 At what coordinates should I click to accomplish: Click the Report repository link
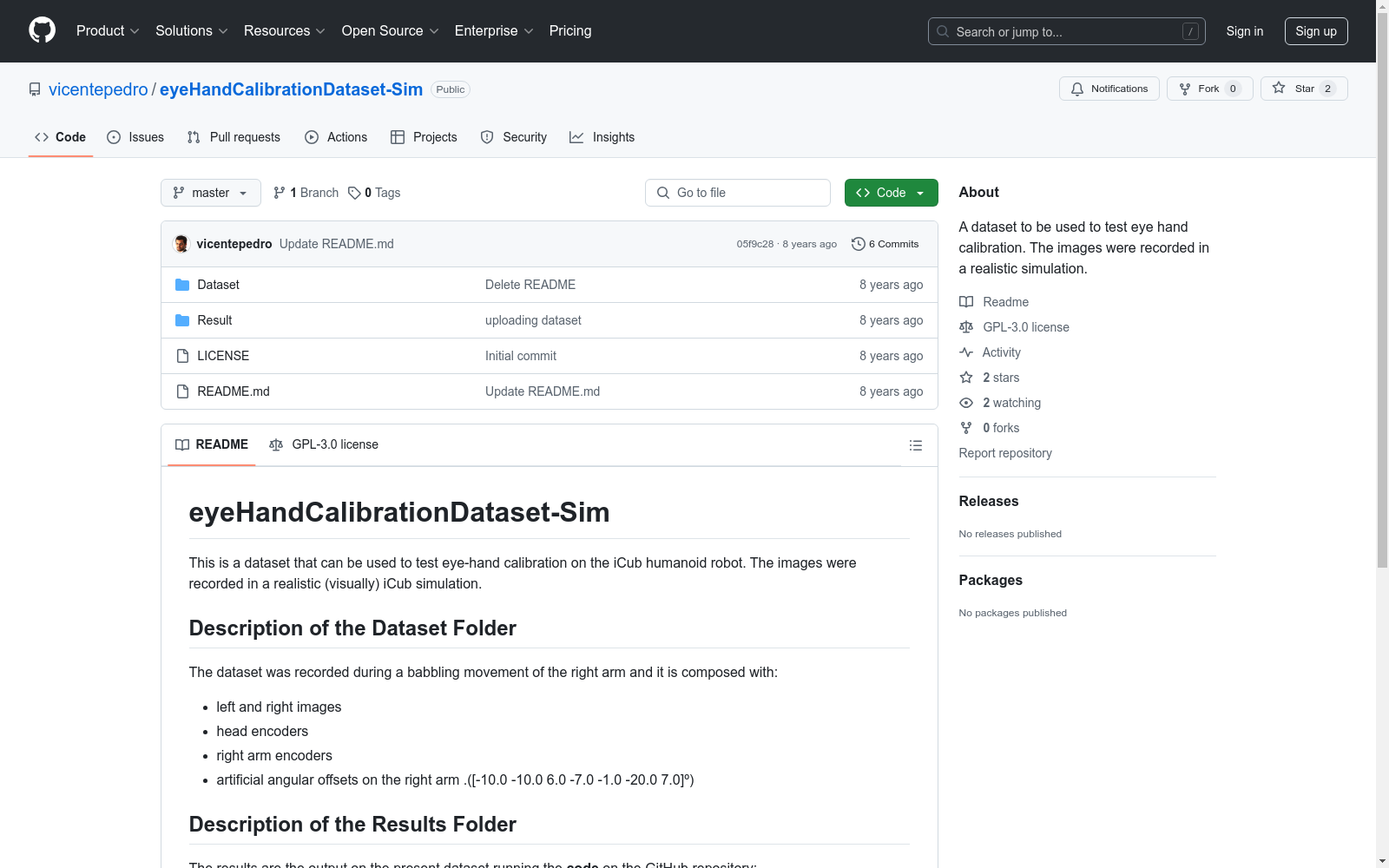(1005, 453)
